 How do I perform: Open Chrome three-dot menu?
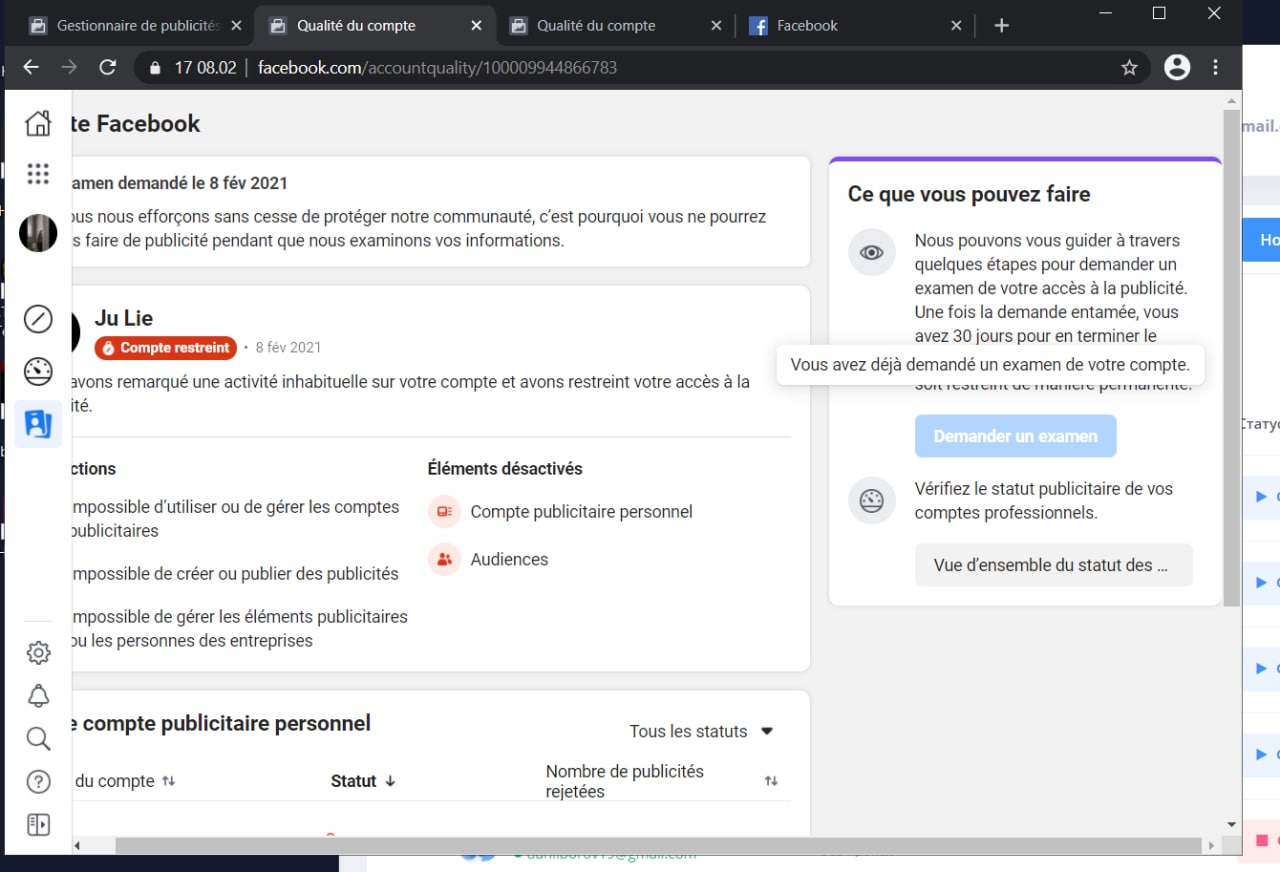1216,67
